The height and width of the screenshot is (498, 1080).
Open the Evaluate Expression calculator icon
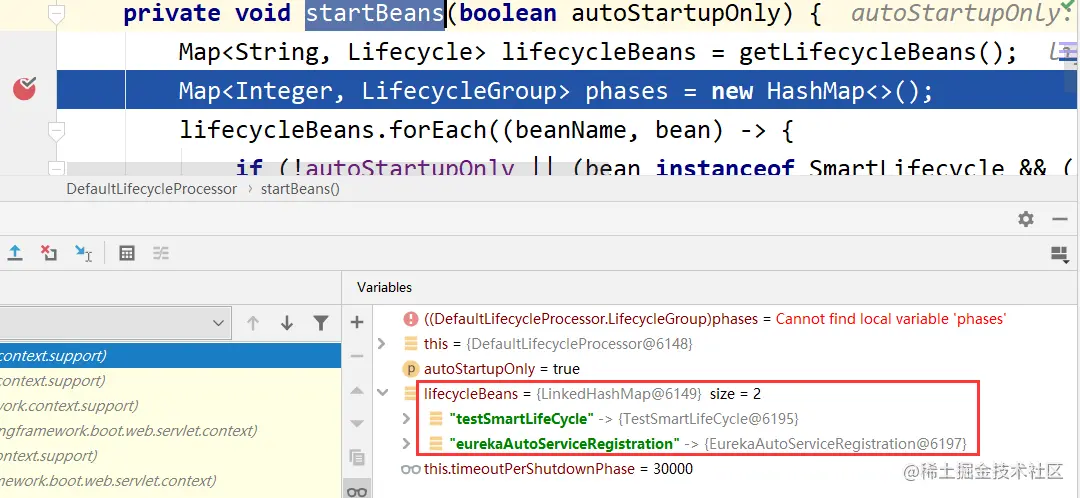click(x=126, y=253)
